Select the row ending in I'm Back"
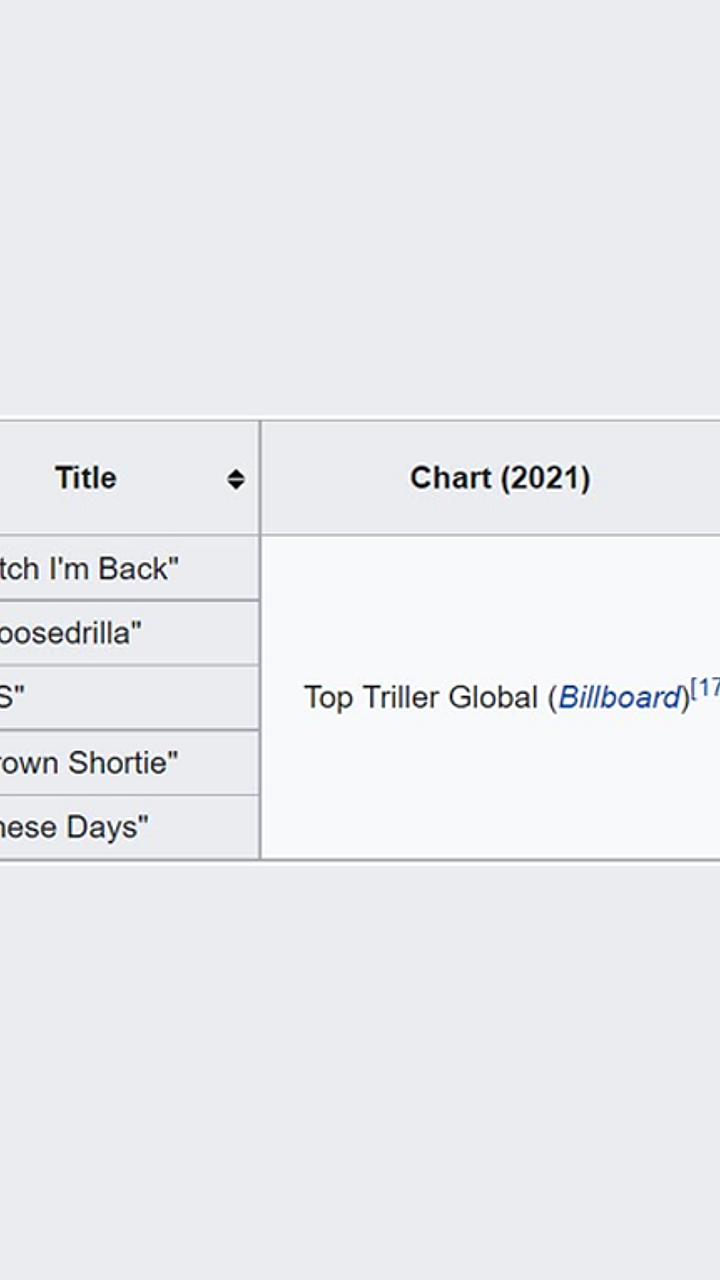Image resolution: width=720 pixels, height=1280 pixels. tap(129, 568)
